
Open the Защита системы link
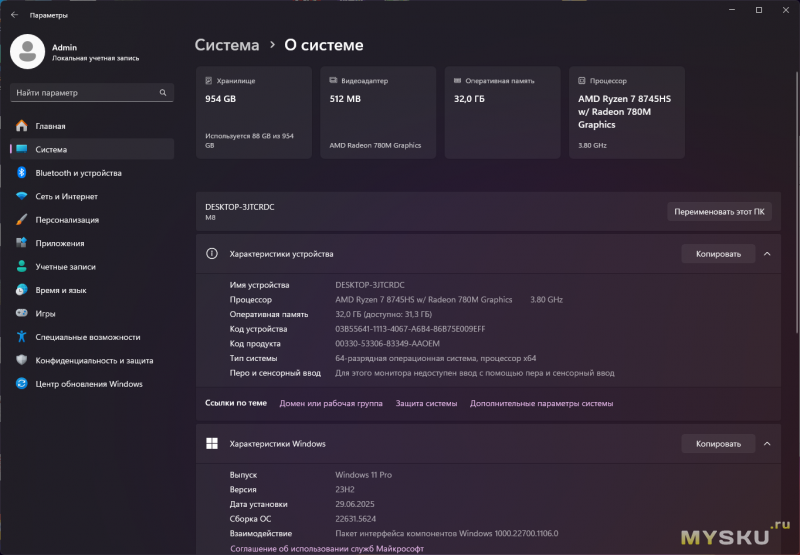426,403
